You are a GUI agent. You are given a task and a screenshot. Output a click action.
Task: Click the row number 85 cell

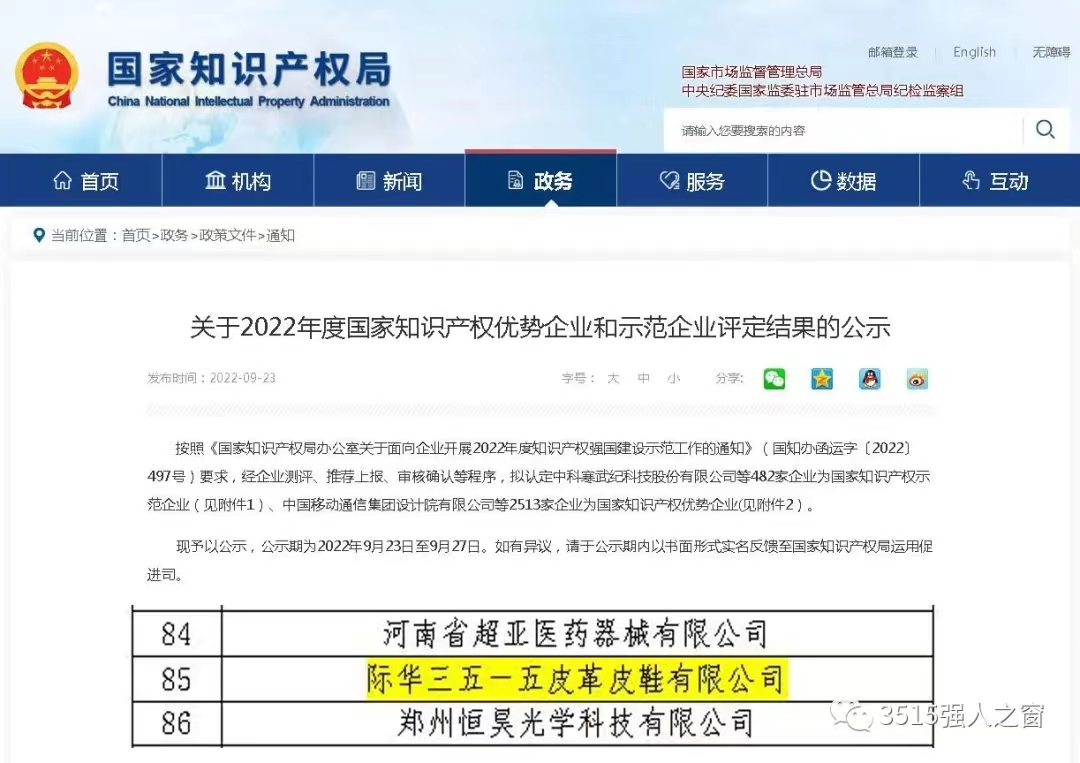(x=176, y=679)
